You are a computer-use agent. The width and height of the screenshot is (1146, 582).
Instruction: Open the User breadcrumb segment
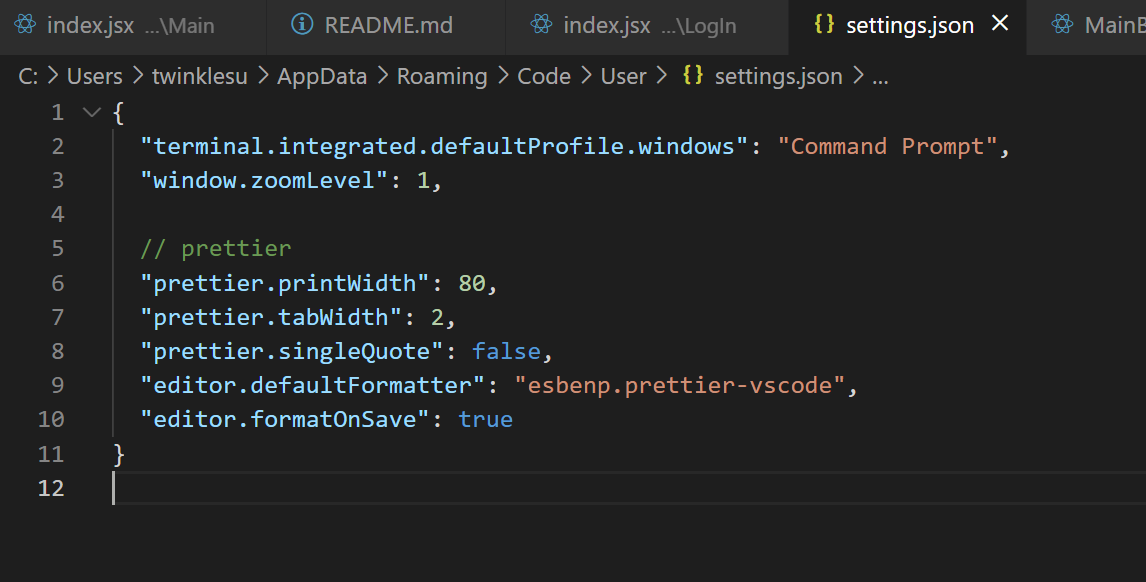(623, 76)
